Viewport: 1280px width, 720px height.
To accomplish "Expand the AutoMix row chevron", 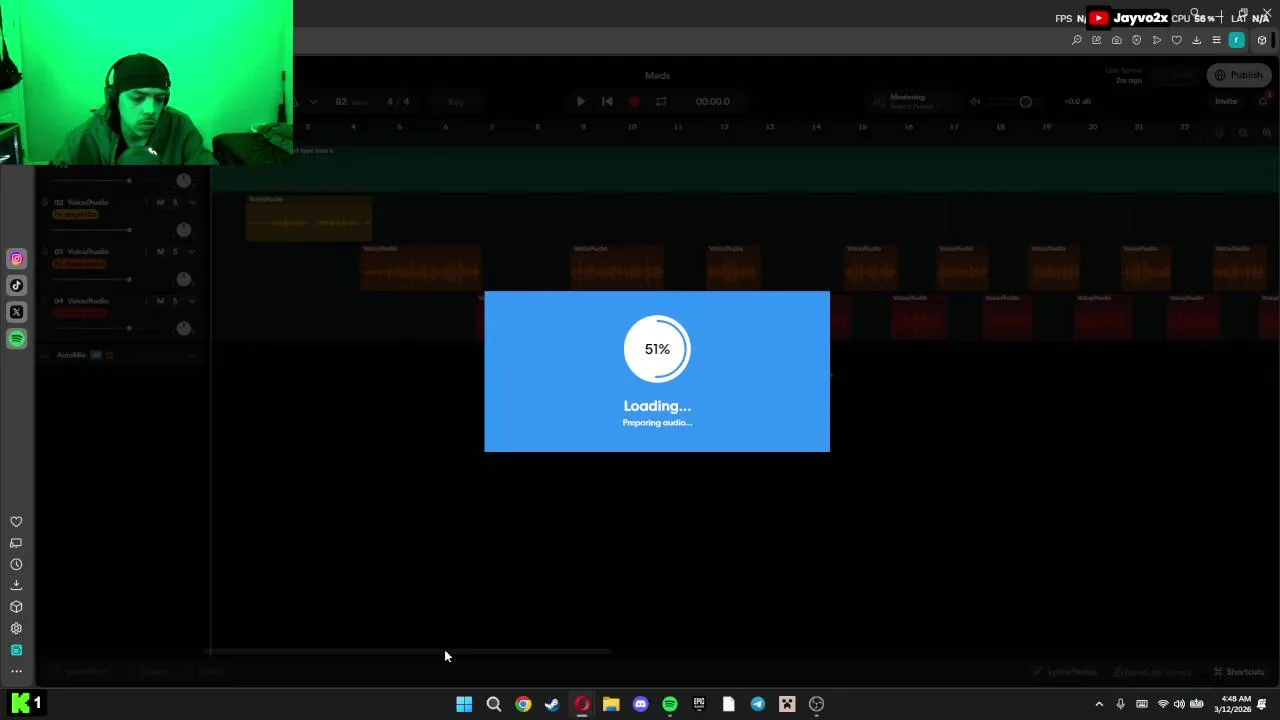I will [192, 355].
